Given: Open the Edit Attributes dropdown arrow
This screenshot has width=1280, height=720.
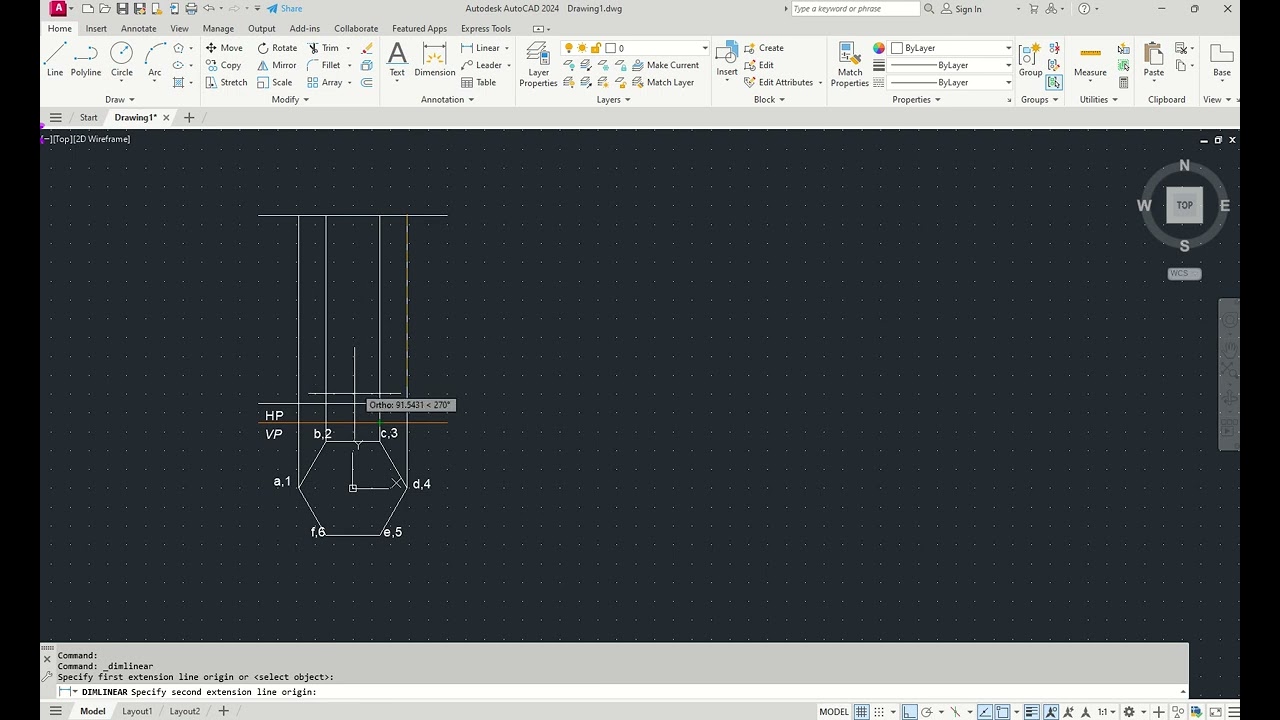Looking at the screenshot, I should pos(820,82).
